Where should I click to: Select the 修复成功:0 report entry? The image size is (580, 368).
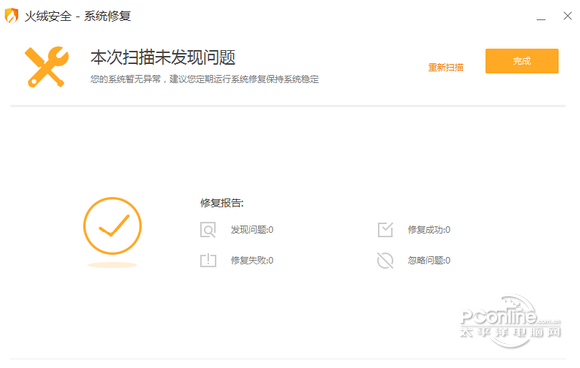click(429, 230)
